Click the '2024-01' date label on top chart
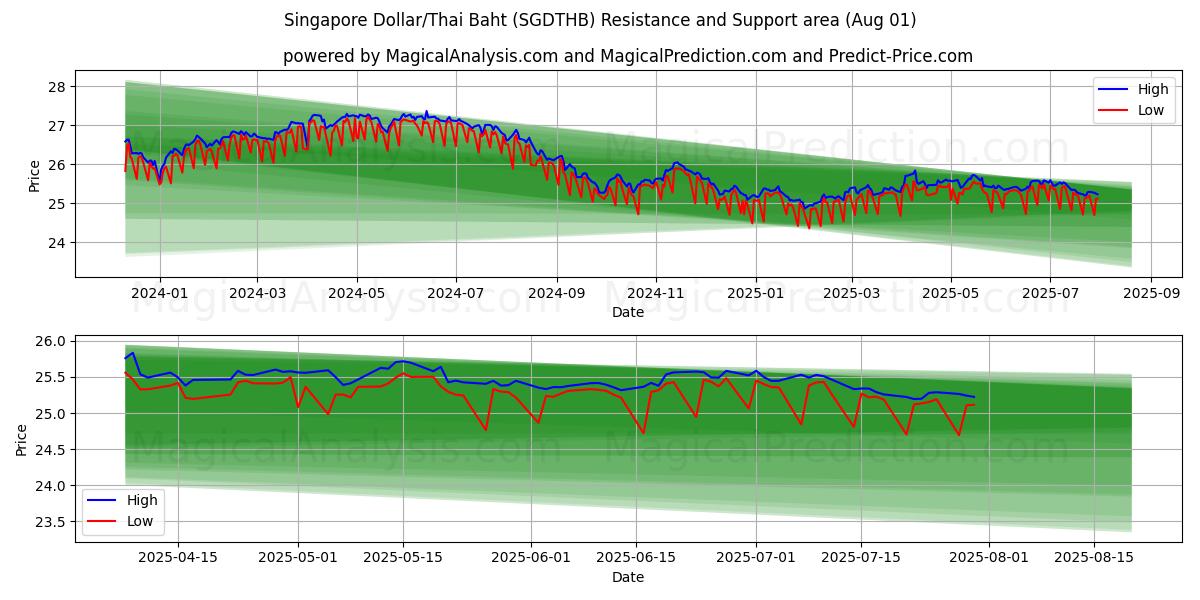The image size is (1200, 600). (160, 294)
